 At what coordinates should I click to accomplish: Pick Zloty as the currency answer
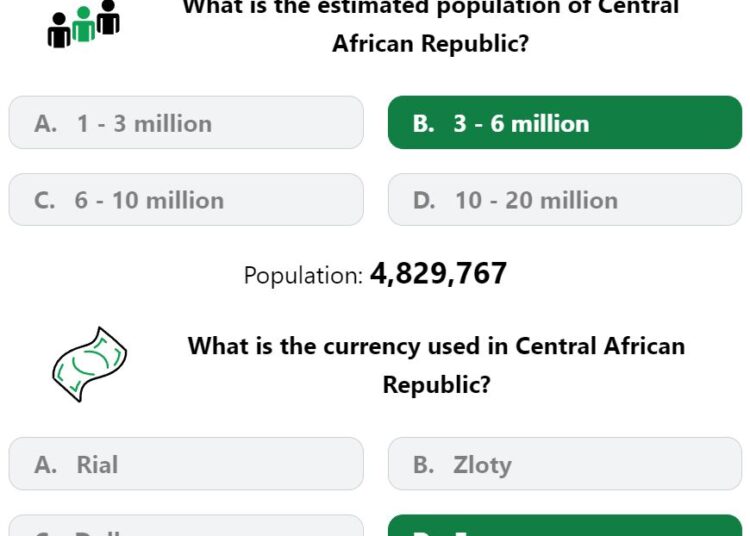point(565,464)
